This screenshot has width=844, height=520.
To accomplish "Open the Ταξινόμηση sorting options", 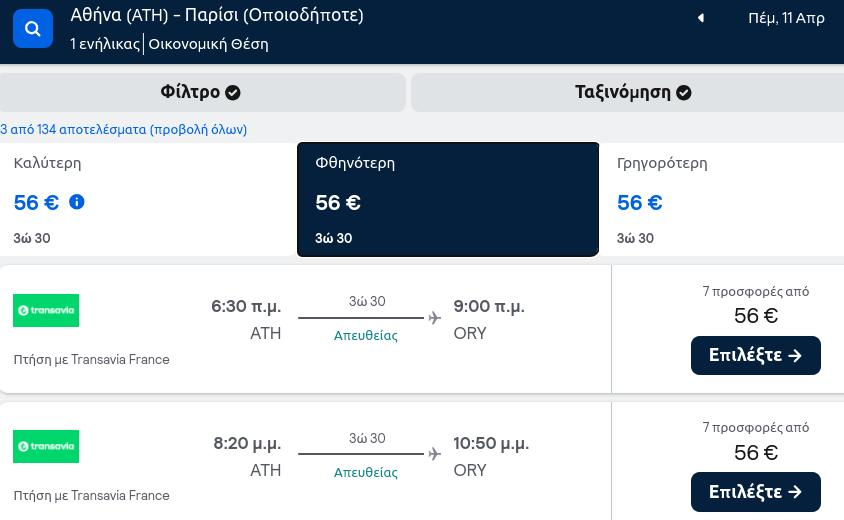I will [628, 93].
